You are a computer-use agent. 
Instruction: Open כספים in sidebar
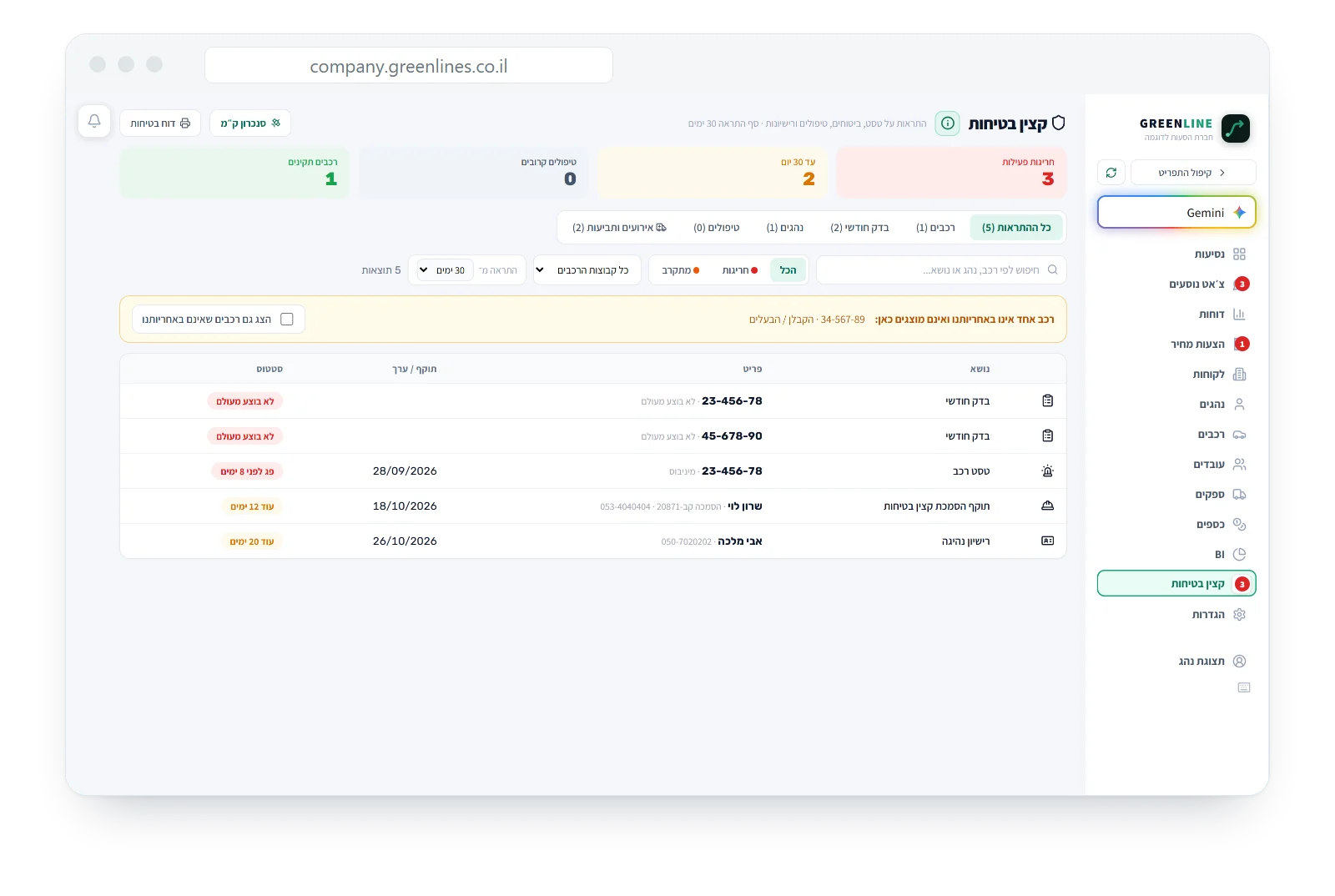pos(1176,524)
